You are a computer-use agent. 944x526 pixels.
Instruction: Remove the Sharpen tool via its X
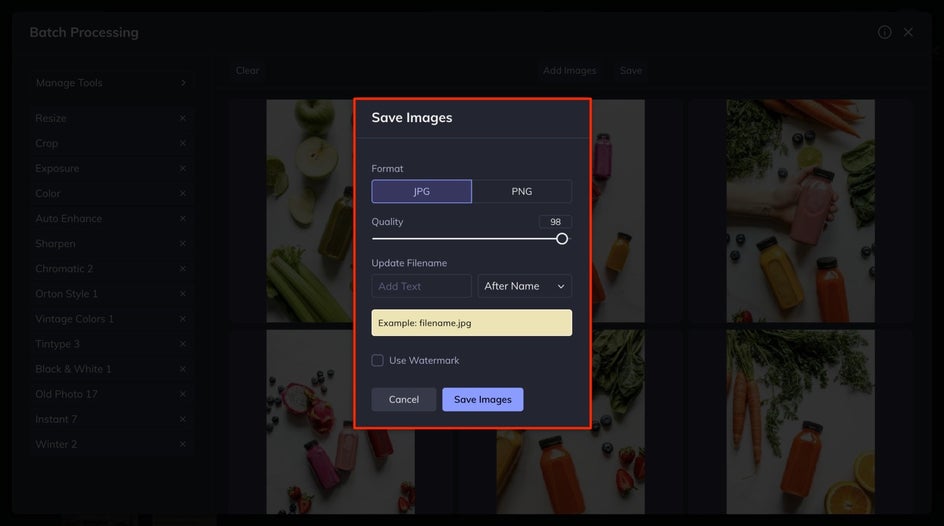pos(182,244)
